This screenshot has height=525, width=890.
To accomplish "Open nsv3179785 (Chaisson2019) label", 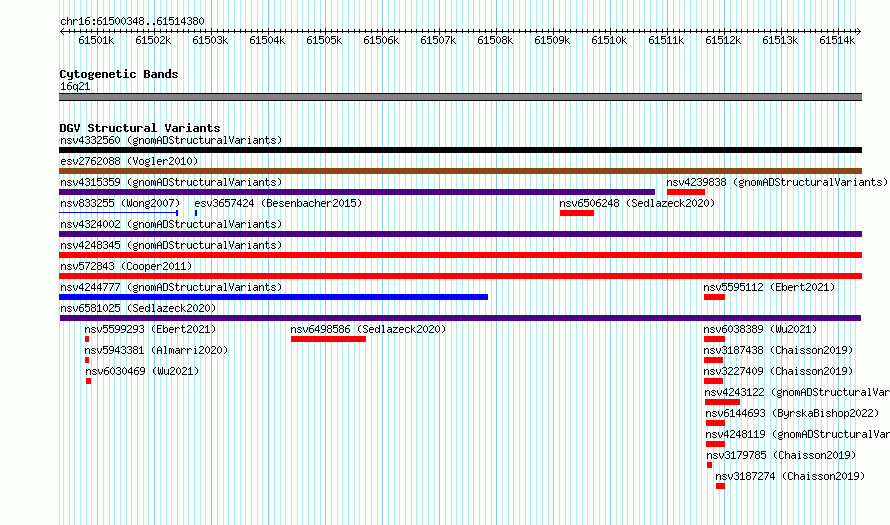I will 781,455.
